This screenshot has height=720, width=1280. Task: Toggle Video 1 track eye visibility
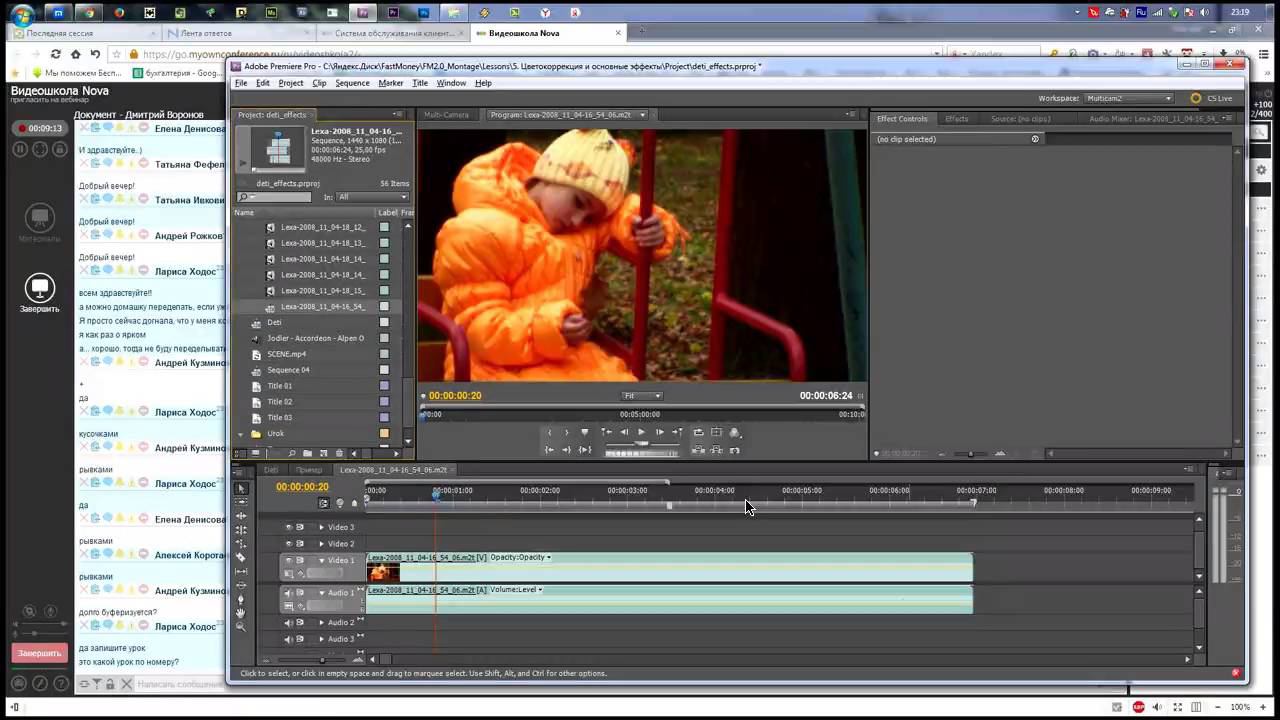(x=289, y=560)
